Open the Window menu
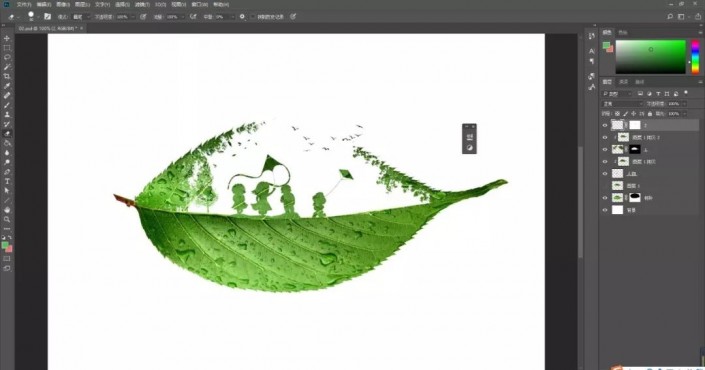The height and width of the screenshot is (370, 705). (x=200, y=4)
